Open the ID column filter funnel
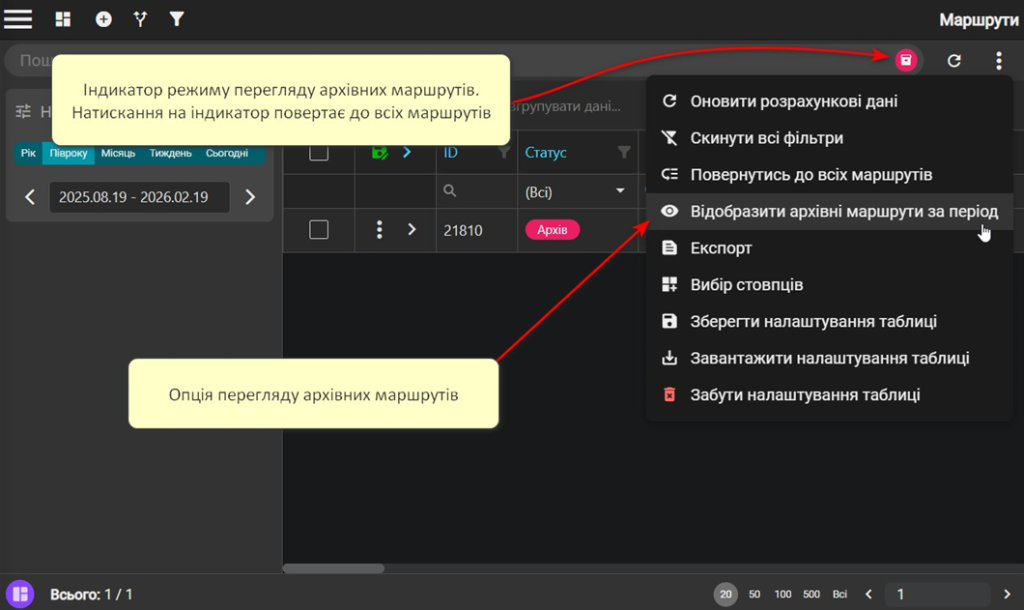 (x=504, y=152)
